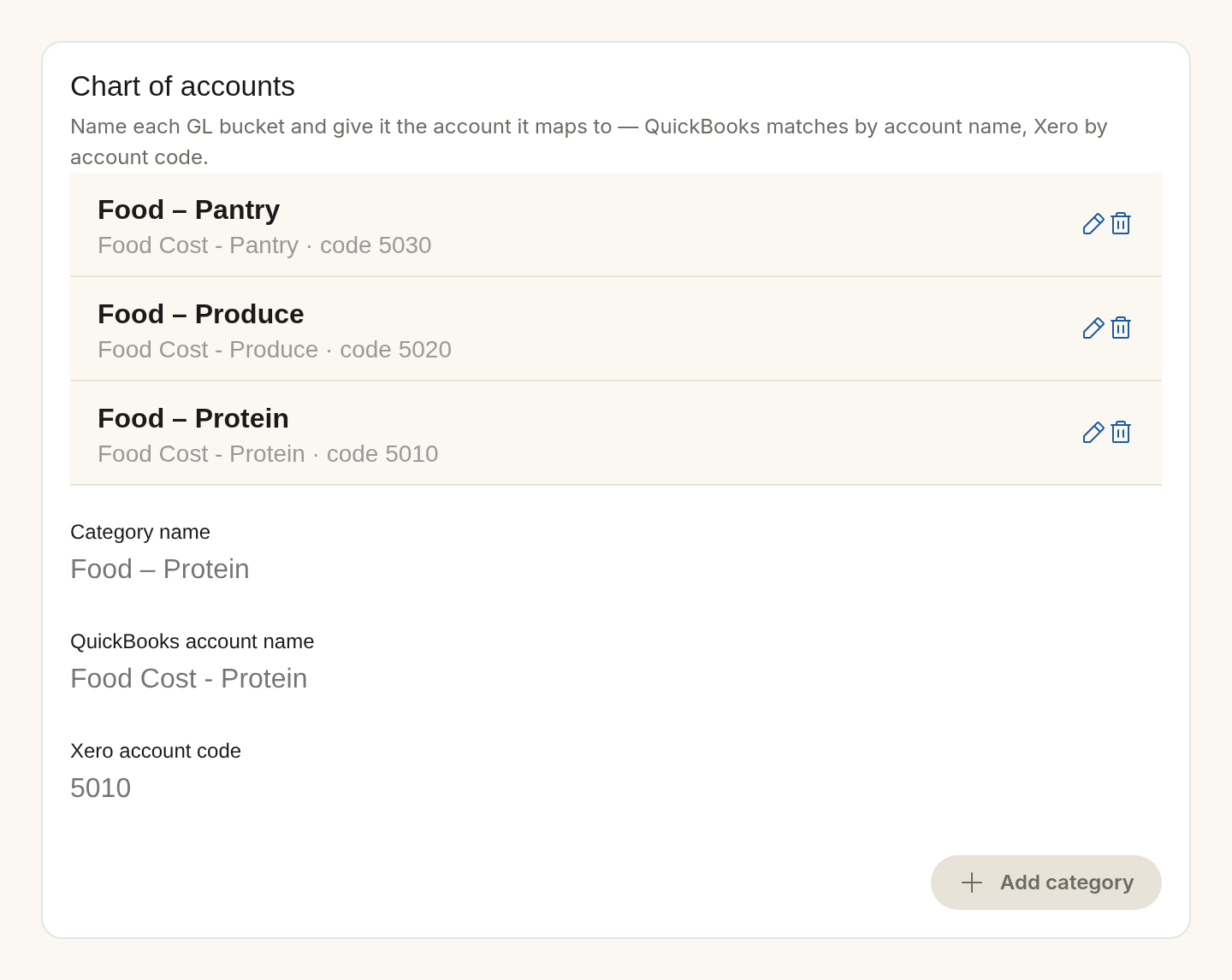1232x980 pixels.
Task: Click the Chart of accounts heading
Action: pyautogui.click(x=182, y=86)
